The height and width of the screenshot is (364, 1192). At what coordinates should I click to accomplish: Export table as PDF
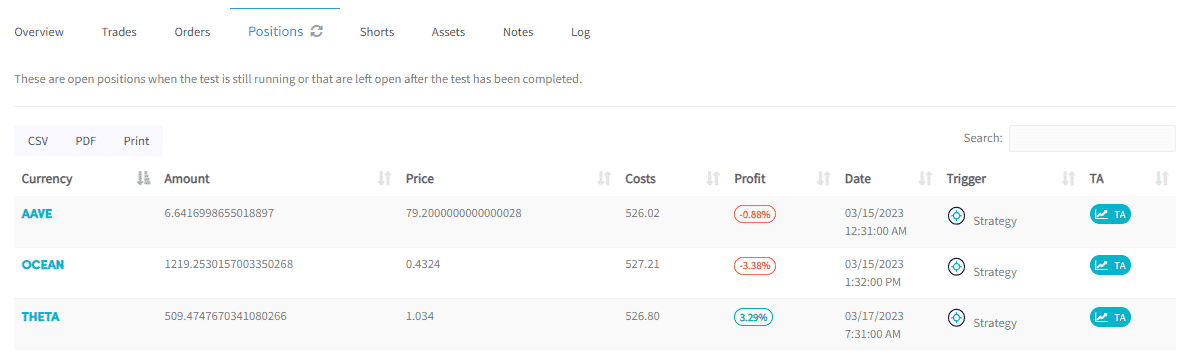(x=85, y=141)
